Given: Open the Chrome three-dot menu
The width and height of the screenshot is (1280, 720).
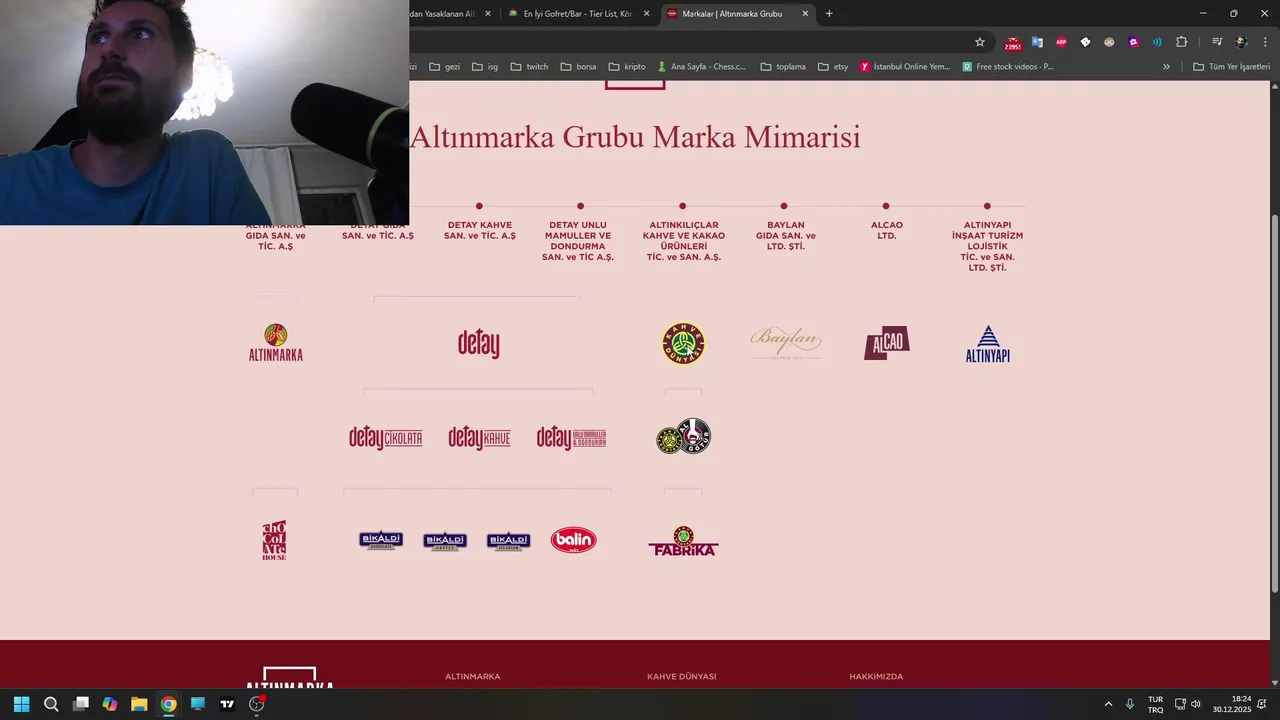Looking at the screenshot, I should [x=1264, y=42].
